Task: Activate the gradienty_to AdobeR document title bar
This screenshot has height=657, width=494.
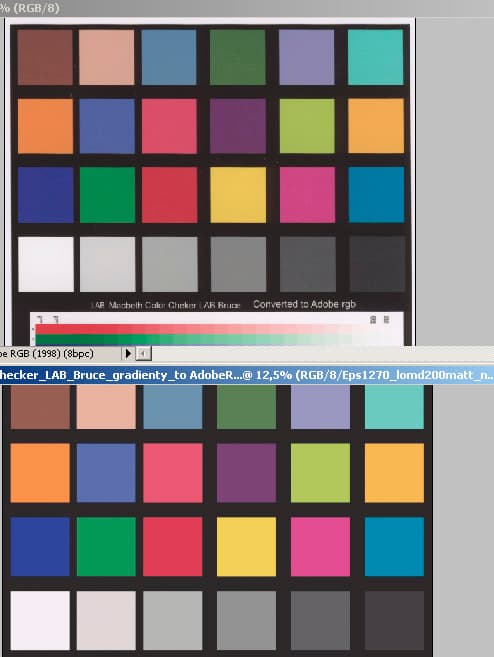Action: [247, 375]
